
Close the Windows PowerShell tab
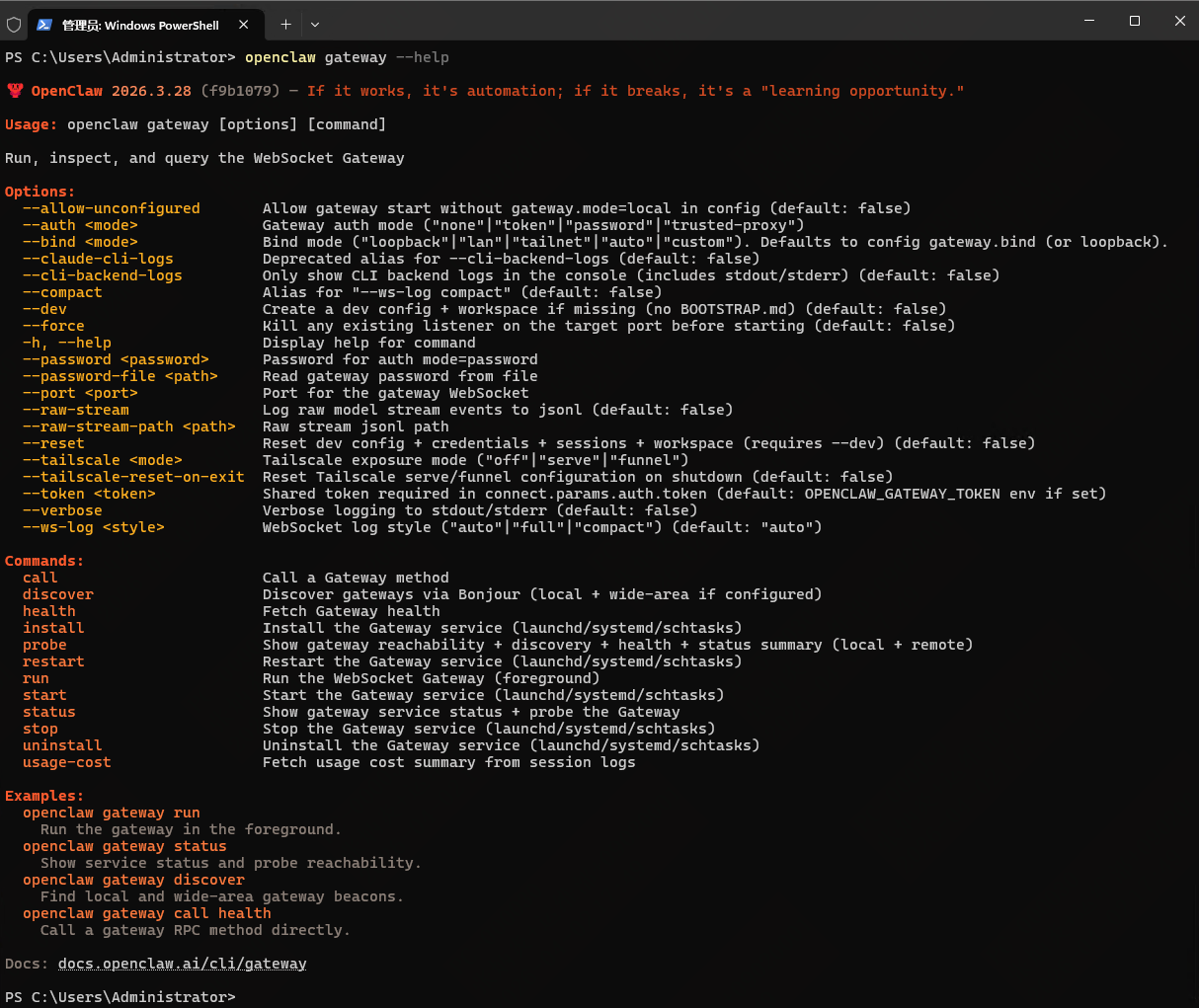244,25
